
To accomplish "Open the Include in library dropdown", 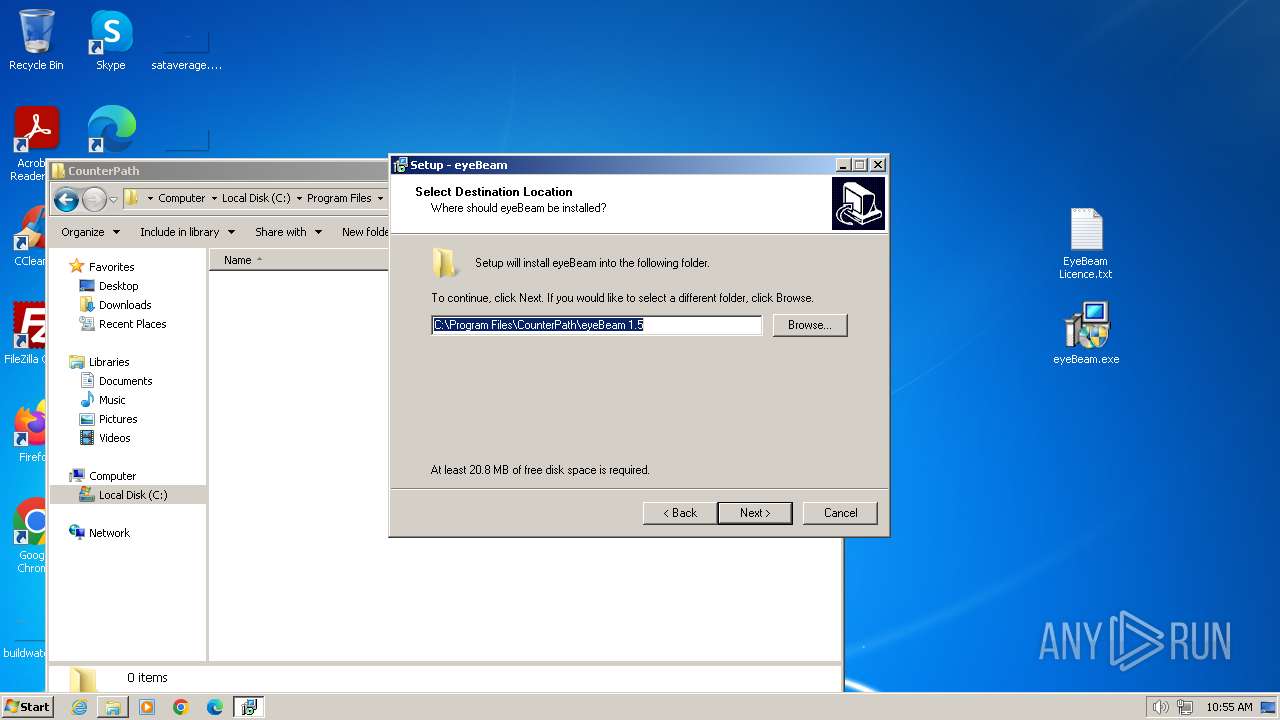I will click(187, 232).
